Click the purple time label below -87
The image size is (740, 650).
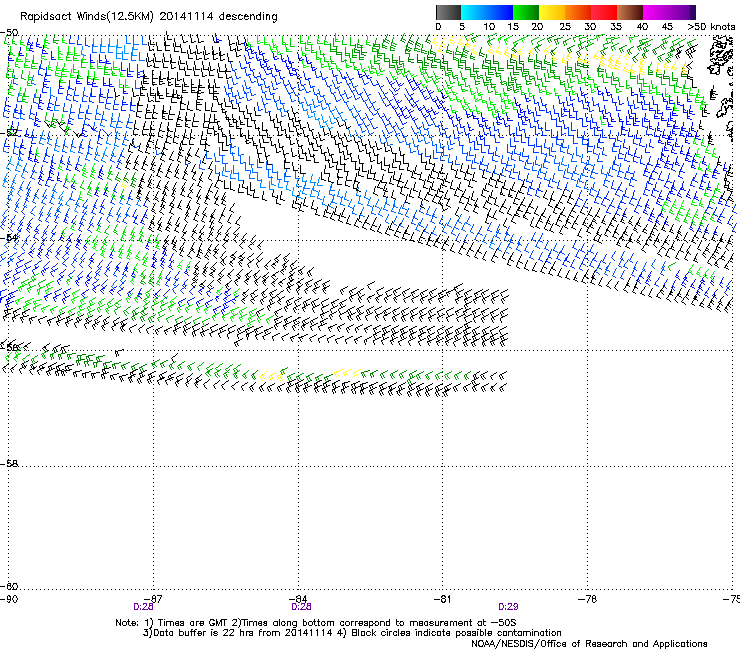[x=143, y=607]
